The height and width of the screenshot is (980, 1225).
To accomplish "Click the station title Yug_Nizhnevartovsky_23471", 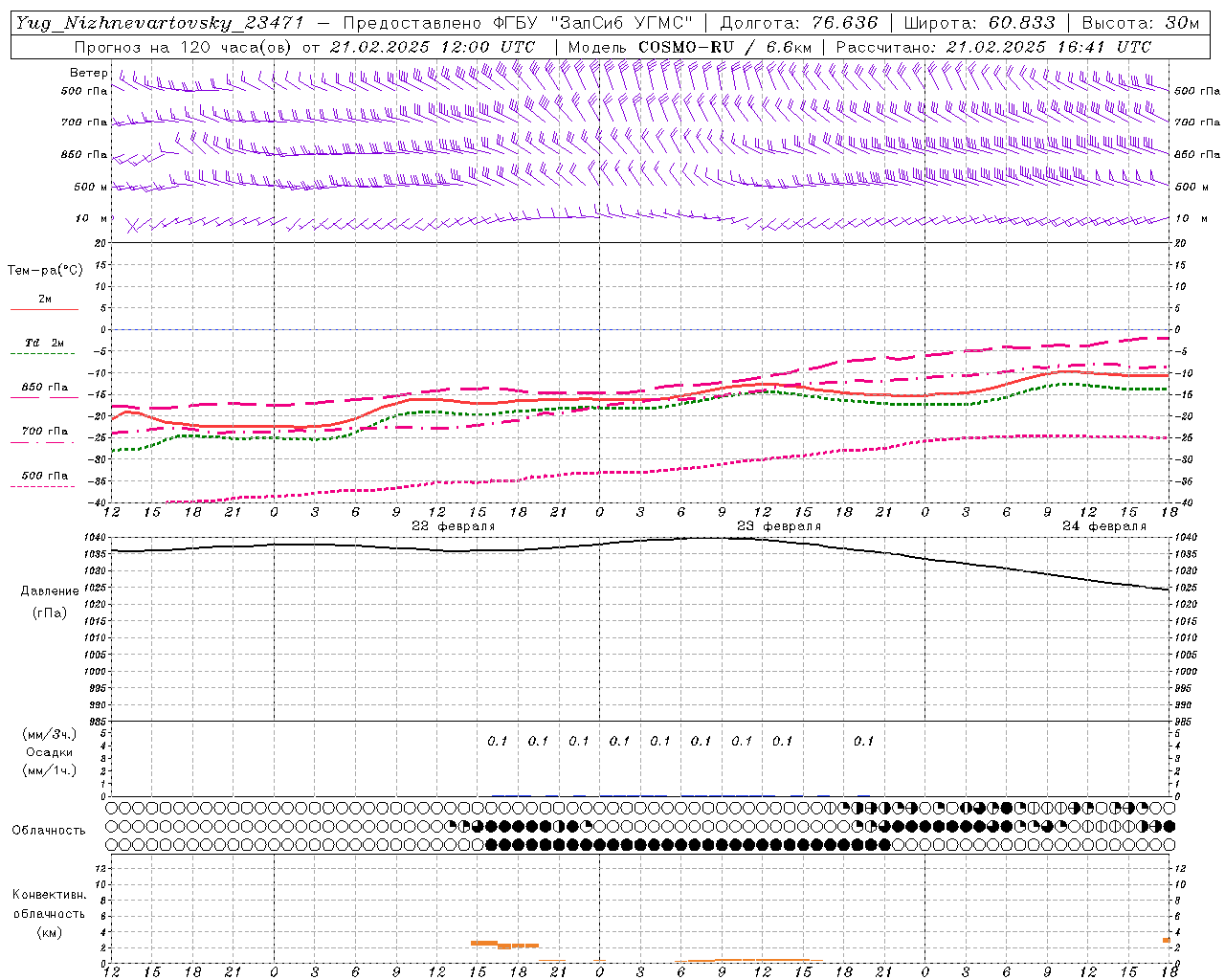I will tap(160, 23).
